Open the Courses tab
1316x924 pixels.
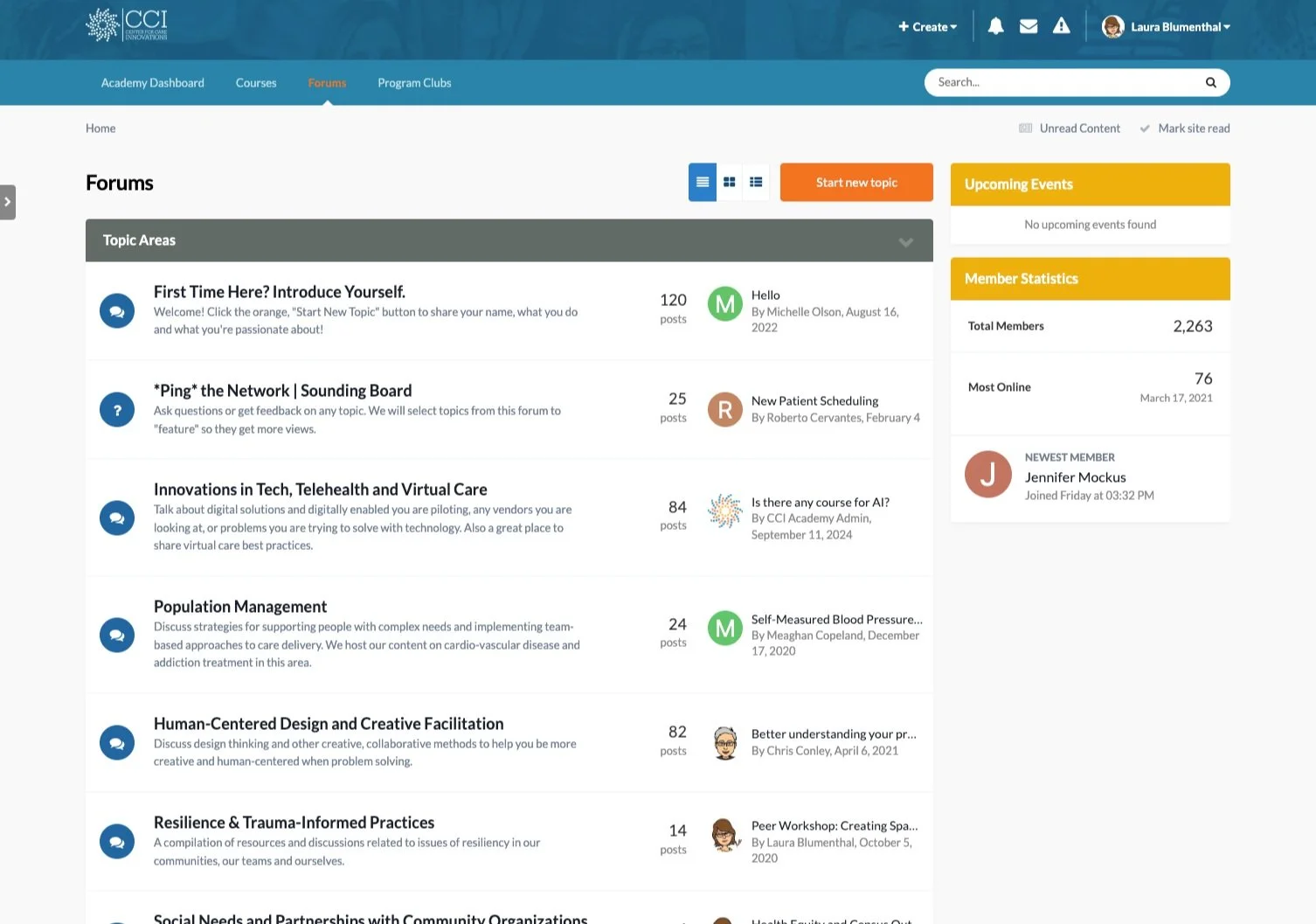(x=256, y=83)
